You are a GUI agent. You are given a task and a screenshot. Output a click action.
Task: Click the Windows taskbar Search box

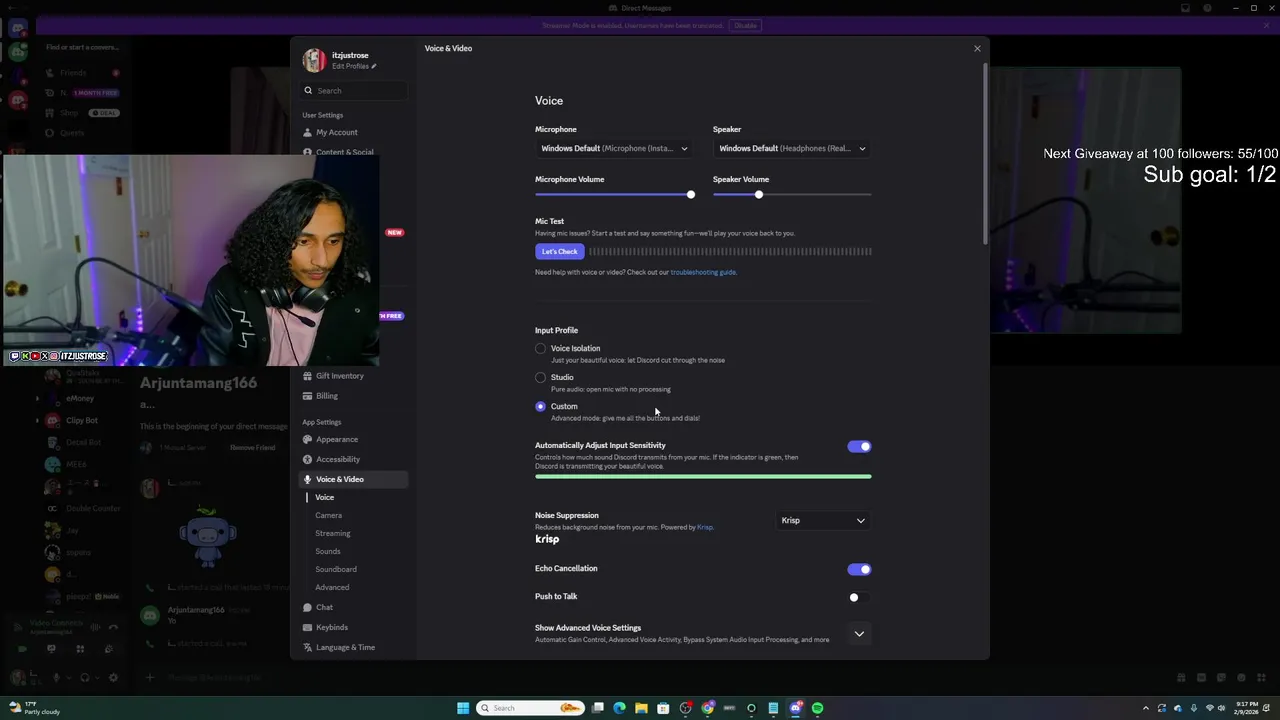click(531, 708)
